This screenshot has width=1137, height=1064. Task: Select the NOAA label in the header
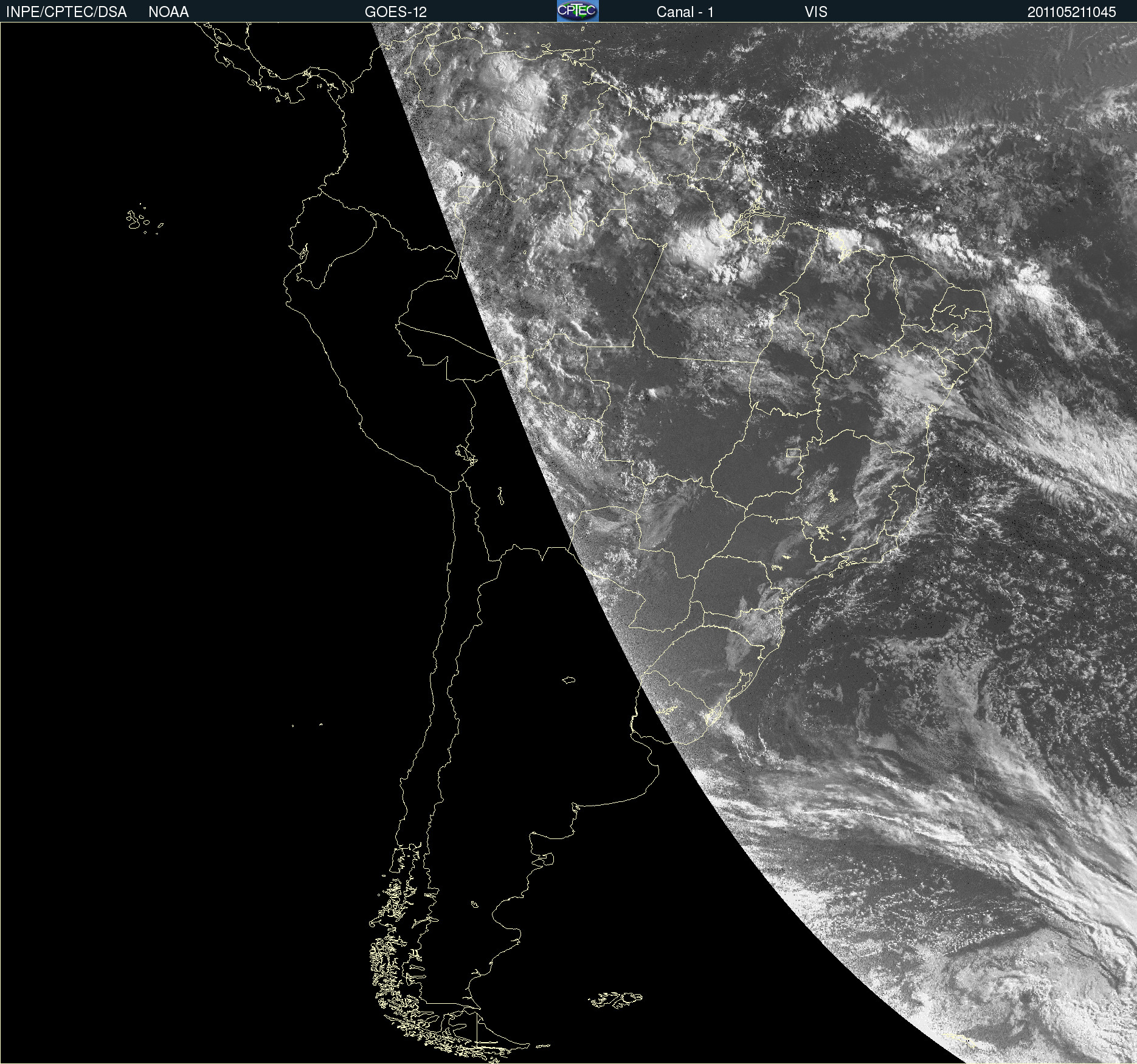pos(168,12)
